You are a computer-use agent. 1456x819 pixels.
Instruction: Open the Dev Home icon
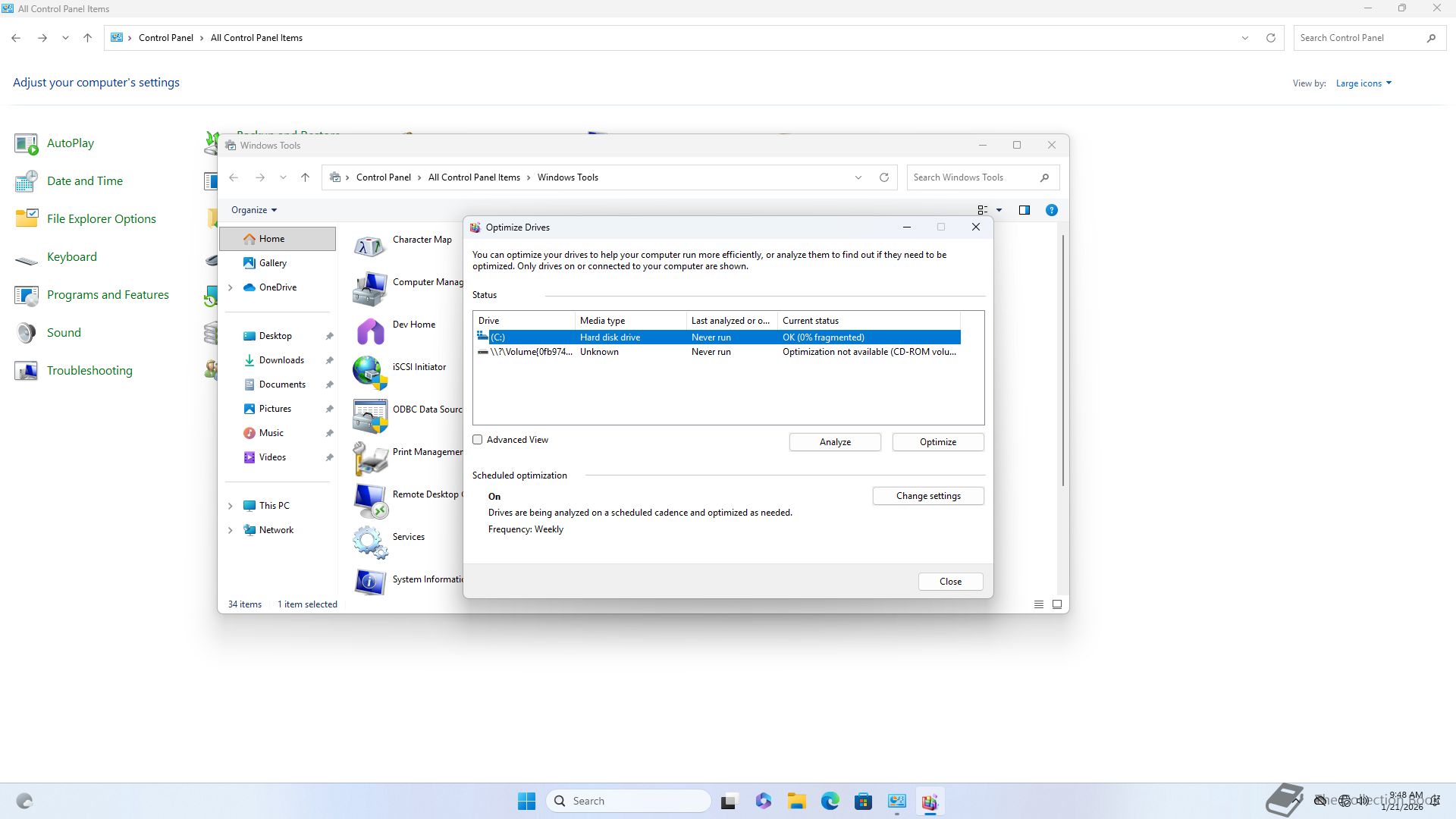coord(369,331)
